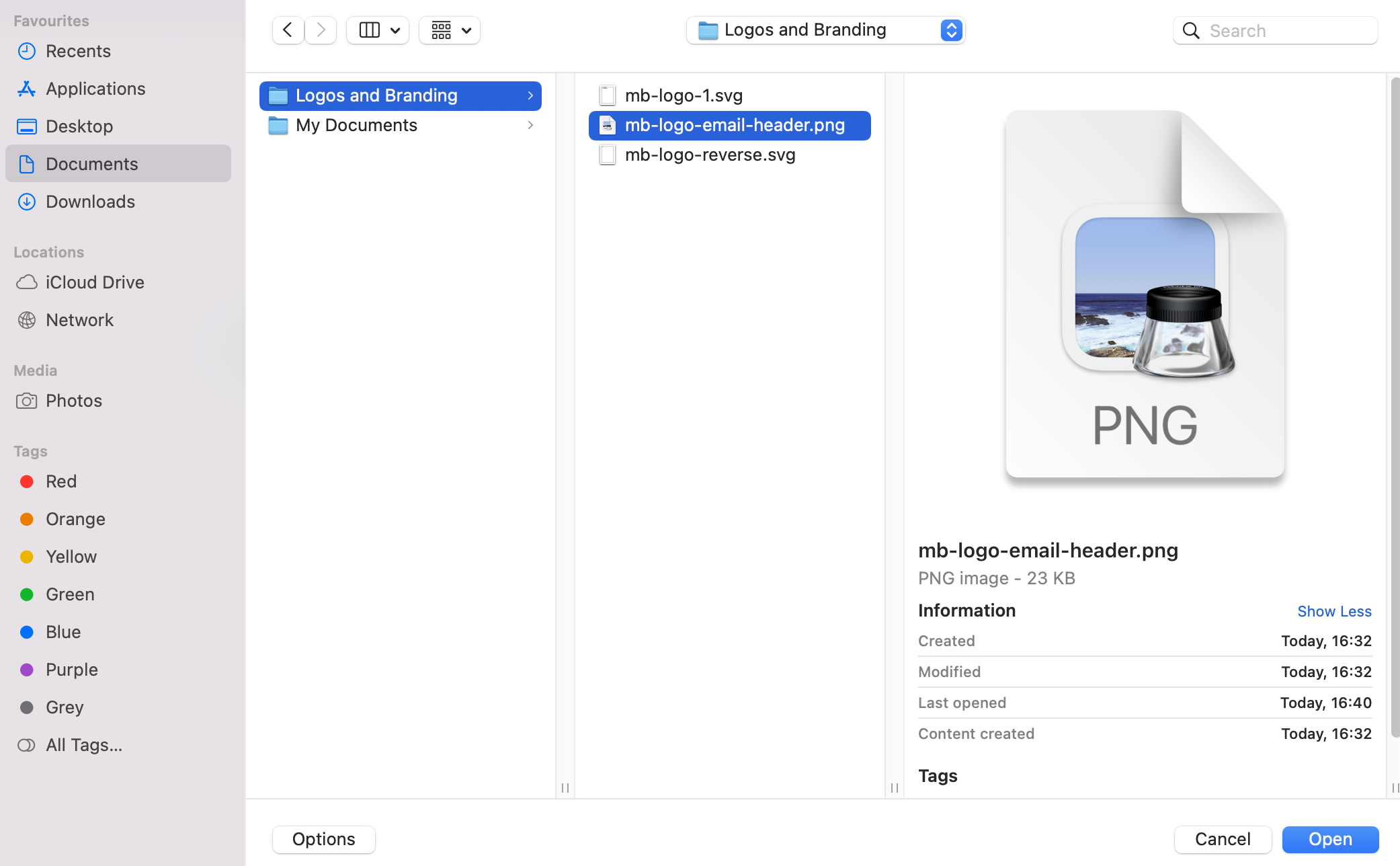This screenshot has height=866, width=1400.
Task: Expand the My Documents folder chevron
Action: click(530, 125)
